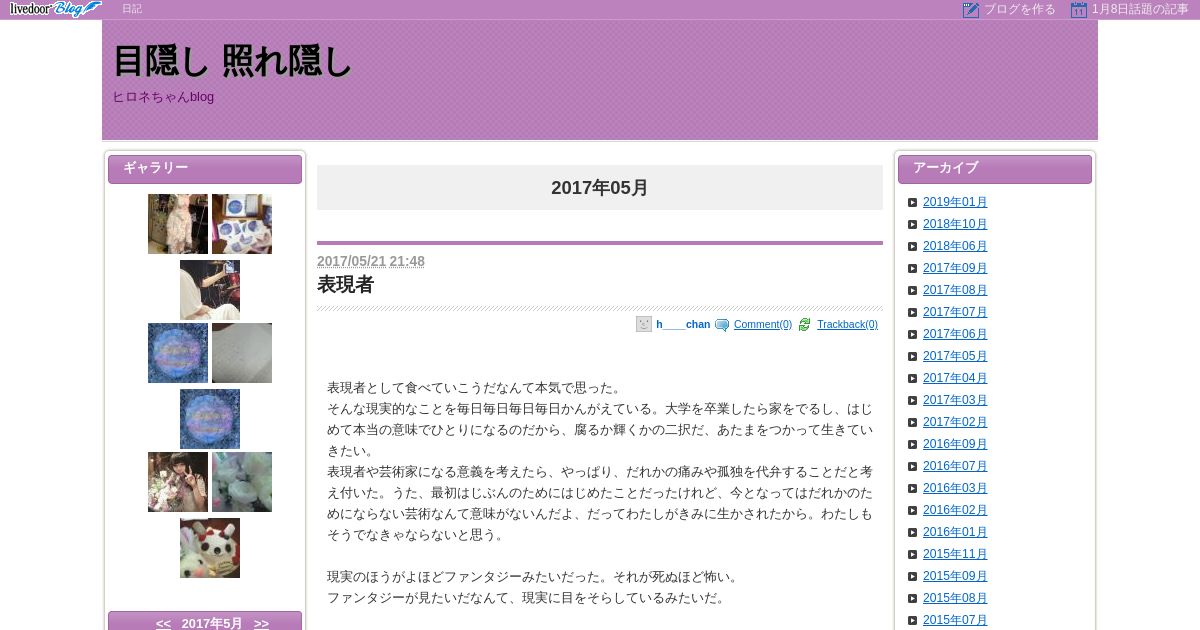This screenshot has height=630, width=1200.
Task: Click the ヒロネちゃんblog subtitle
Action: pyautogui.click(x=163, y=97)
